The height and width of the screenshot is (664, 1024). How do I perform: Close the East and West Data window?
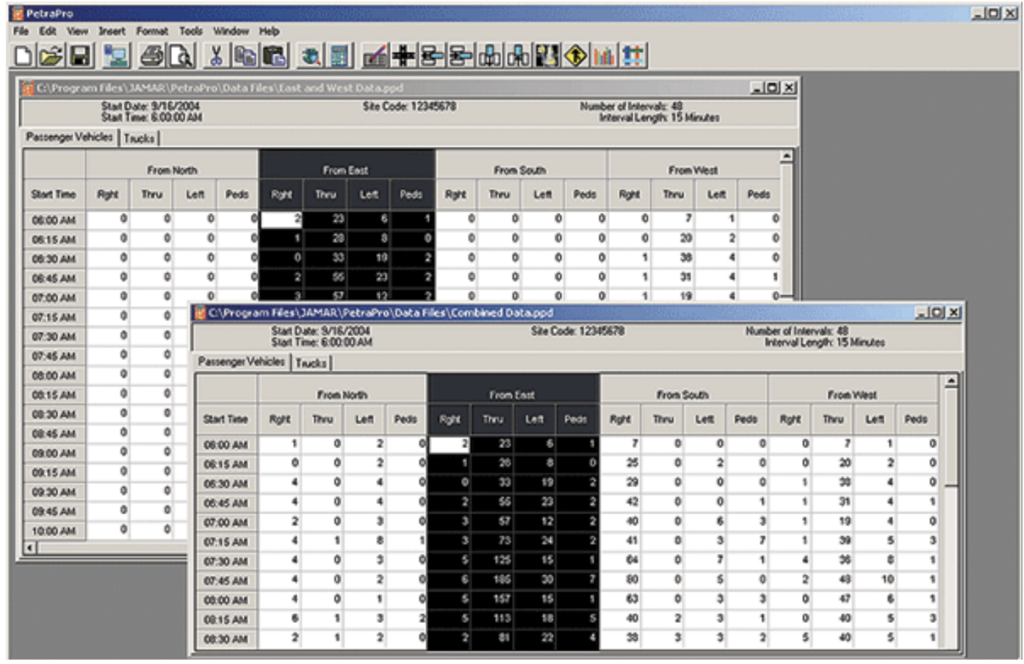tap(790, 88)
